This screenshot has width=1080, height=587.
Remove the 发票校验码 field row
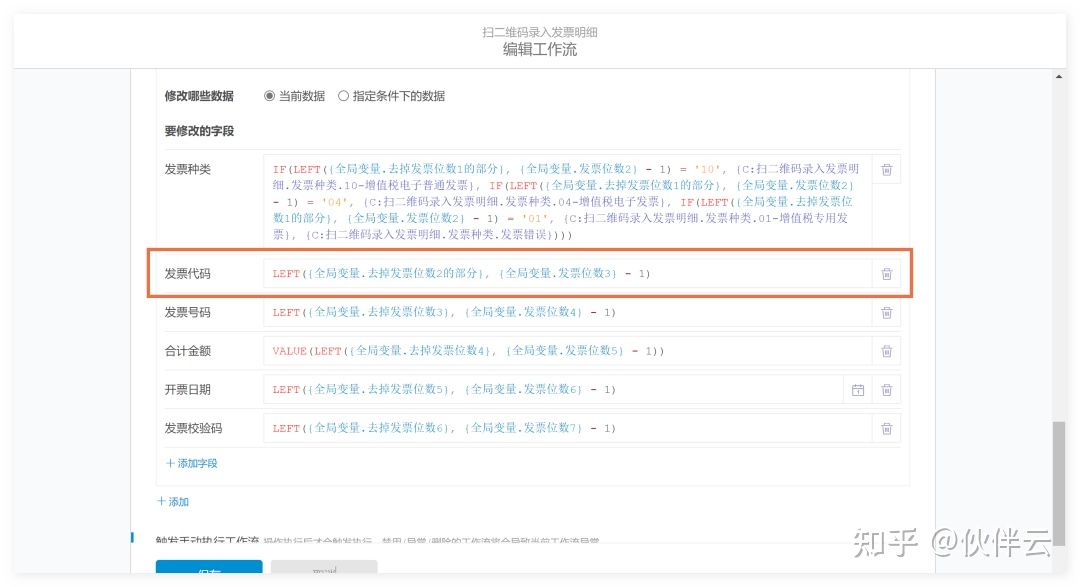point(886,429)
